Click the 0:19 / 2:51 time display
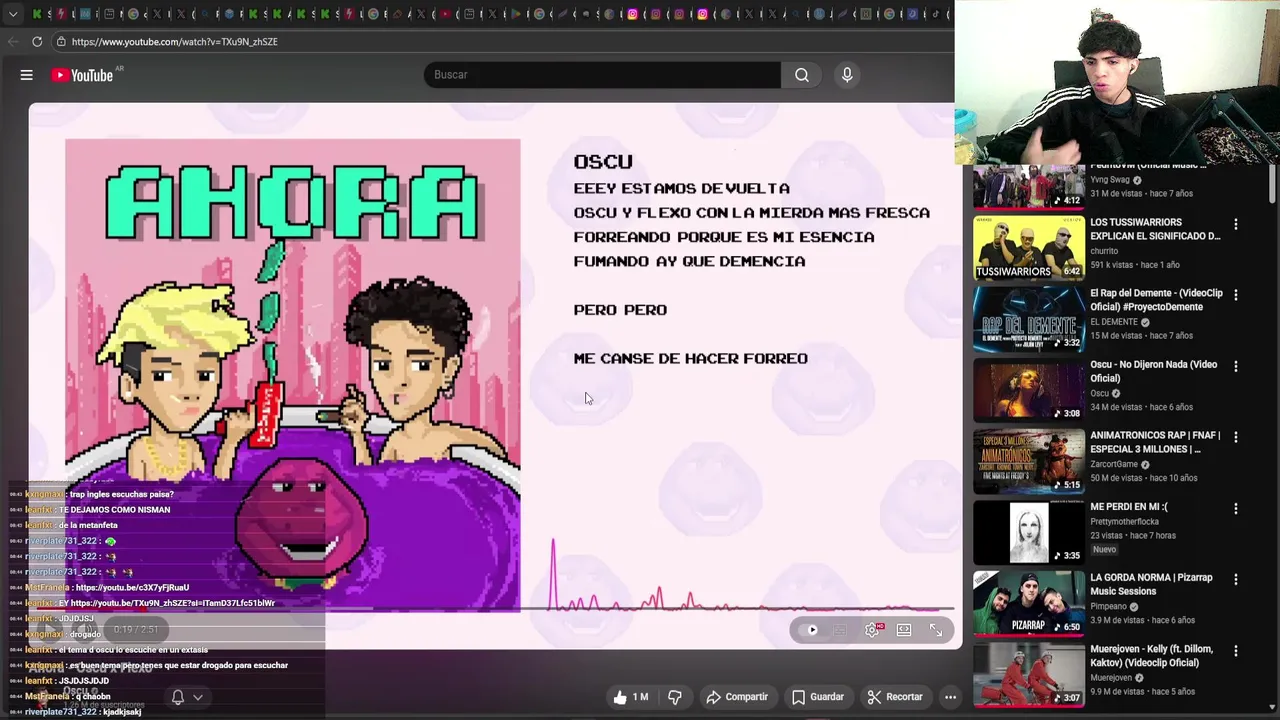Image resolution: width=1280 pixels, height=720 pixels. tap(136, 630)
